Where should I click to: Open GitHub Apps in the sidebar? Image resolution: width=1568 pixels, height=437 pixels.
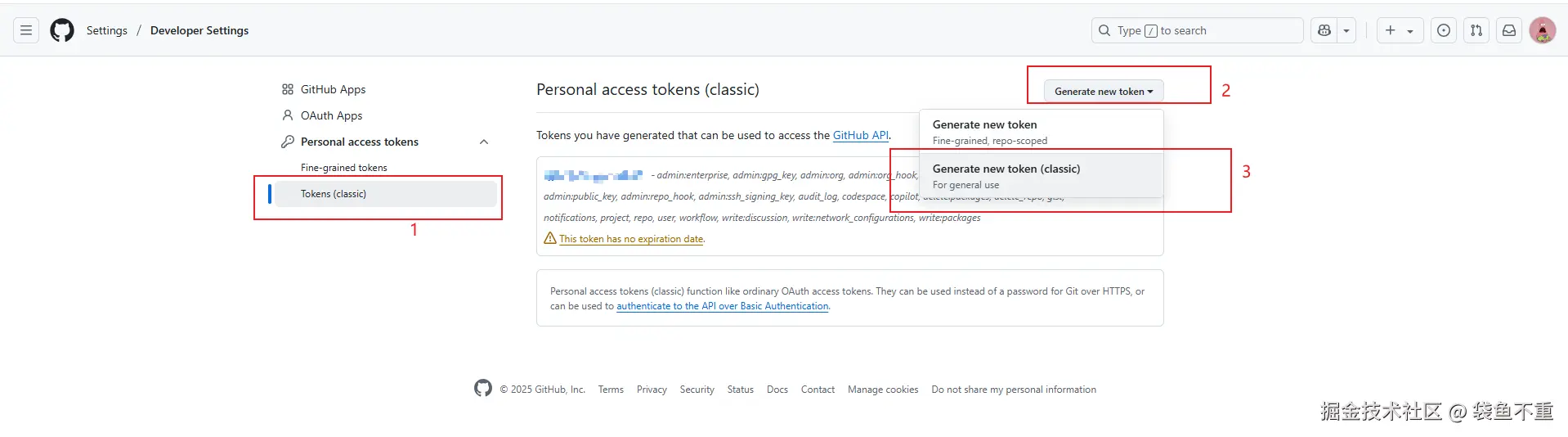tap(333, 89)
